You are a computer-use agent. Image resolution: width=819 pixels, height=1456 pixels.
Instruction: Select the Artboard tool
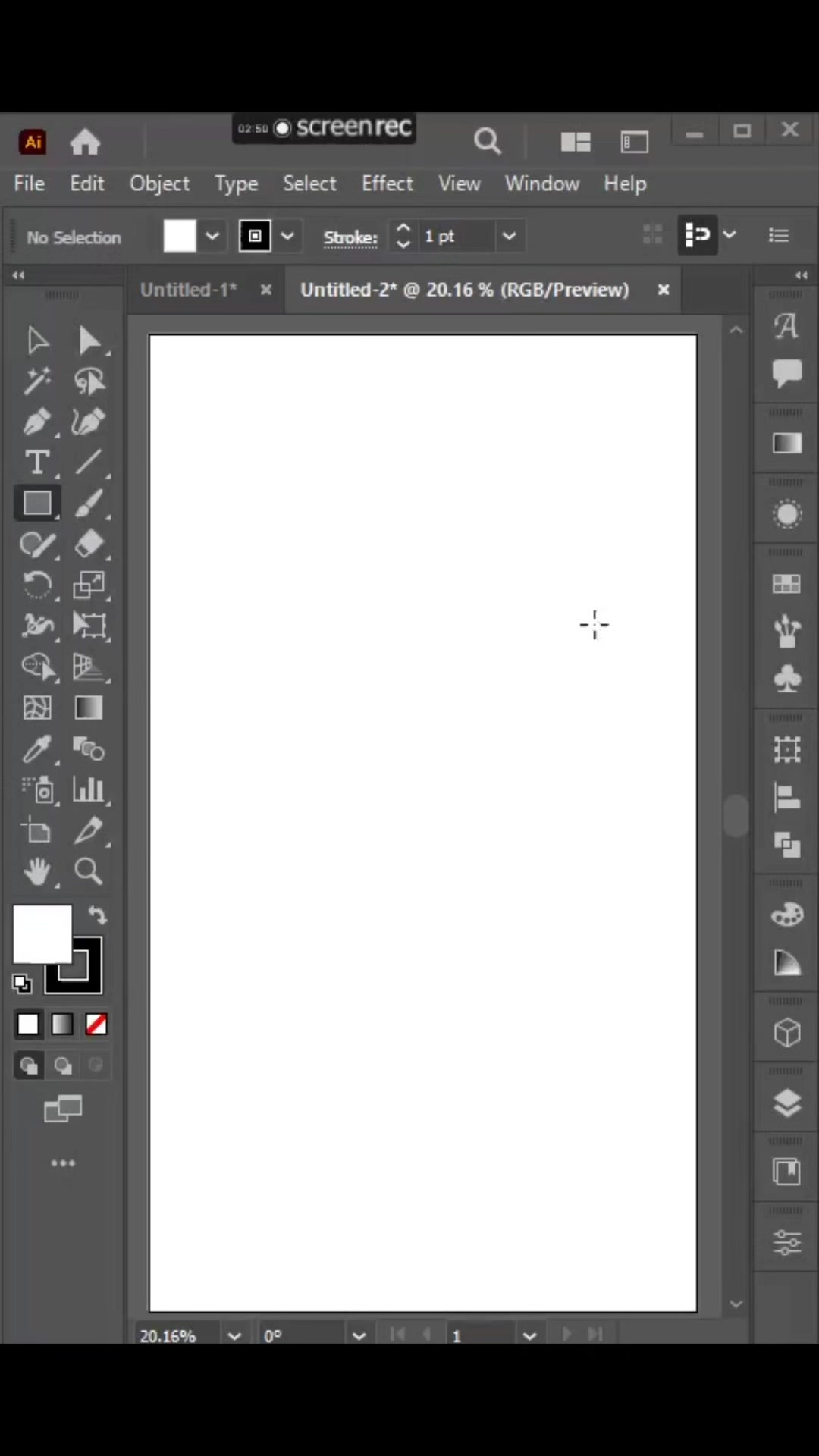pyautogui.click(x=37, y=831)
